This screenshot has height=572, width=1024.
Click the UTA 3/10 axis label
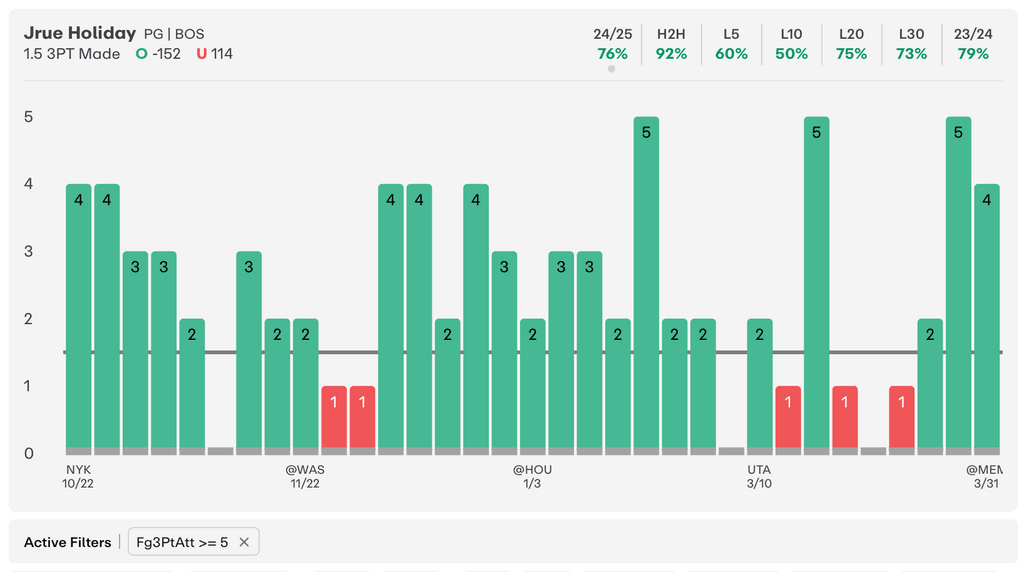[760, 477]
